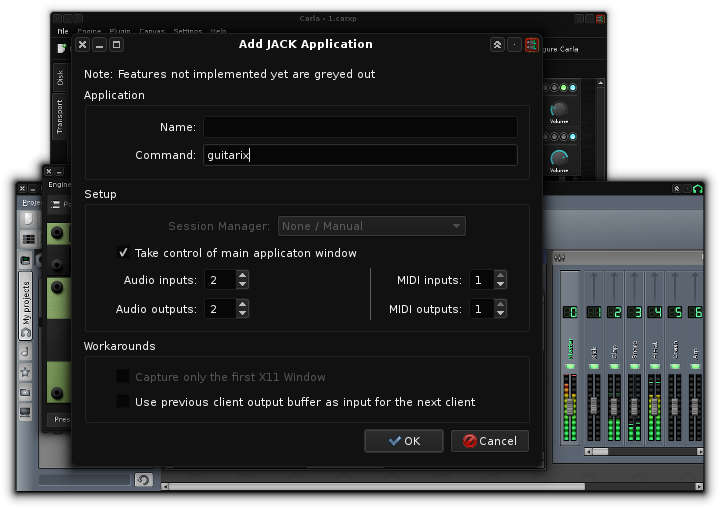Open the File menu in Carla
The image size is (720, 508).
[63, 31]
